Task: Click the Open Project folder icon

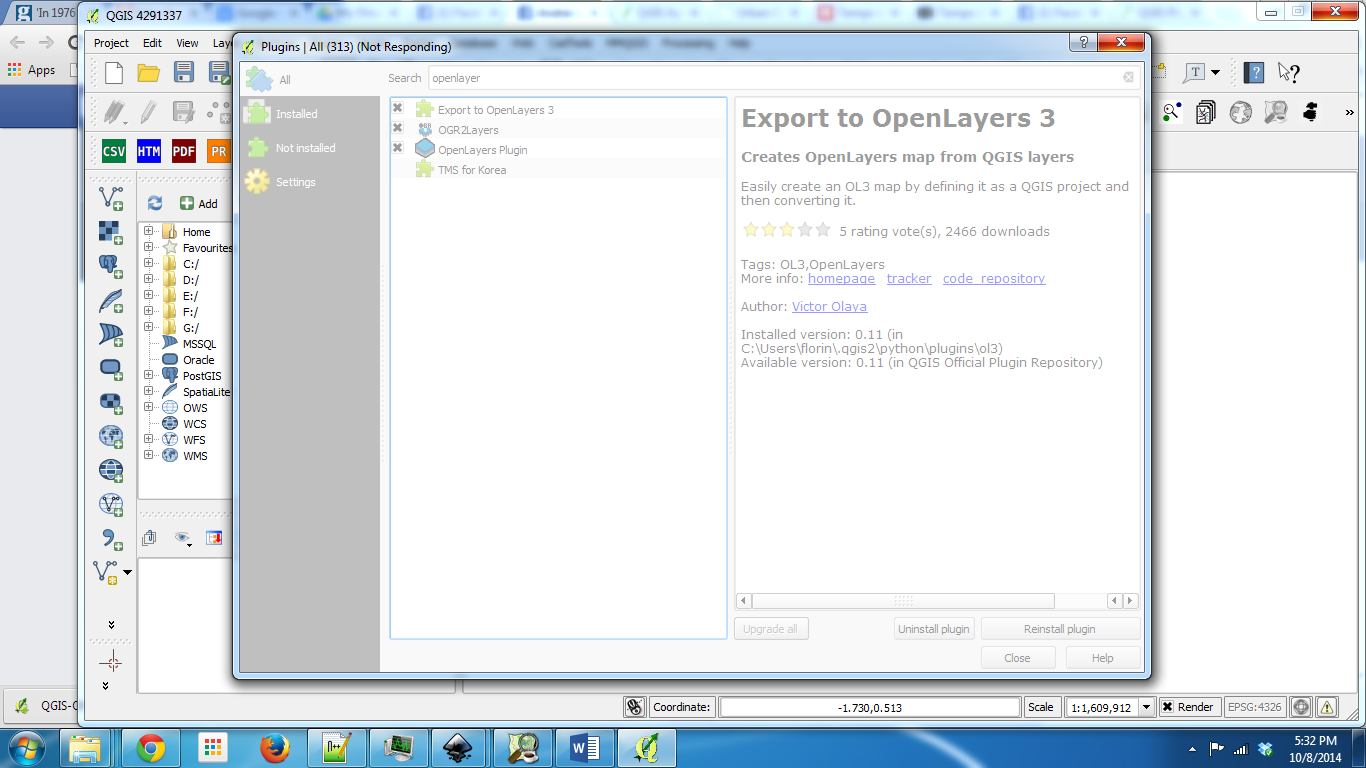Action: tap(149, 72)
